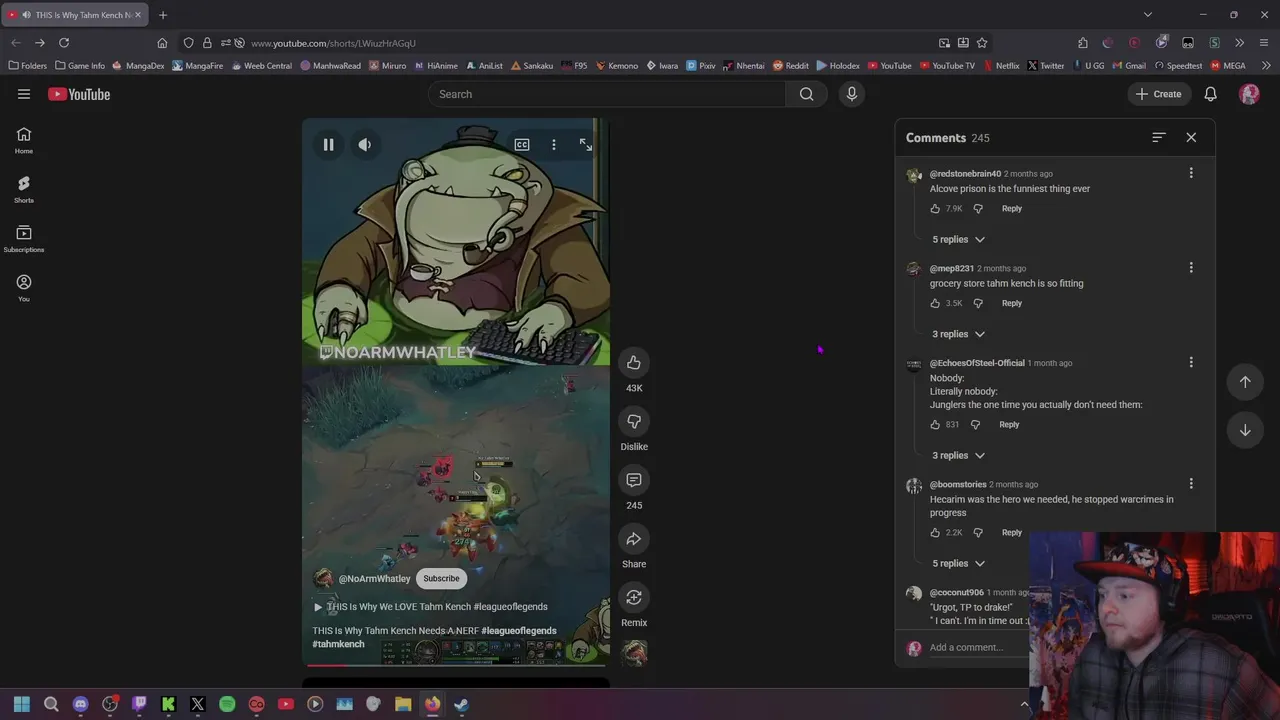Click the search magnifier button
Viewport: 1280px width, 720px height.
pyautogui.click(x=806, y=94)
